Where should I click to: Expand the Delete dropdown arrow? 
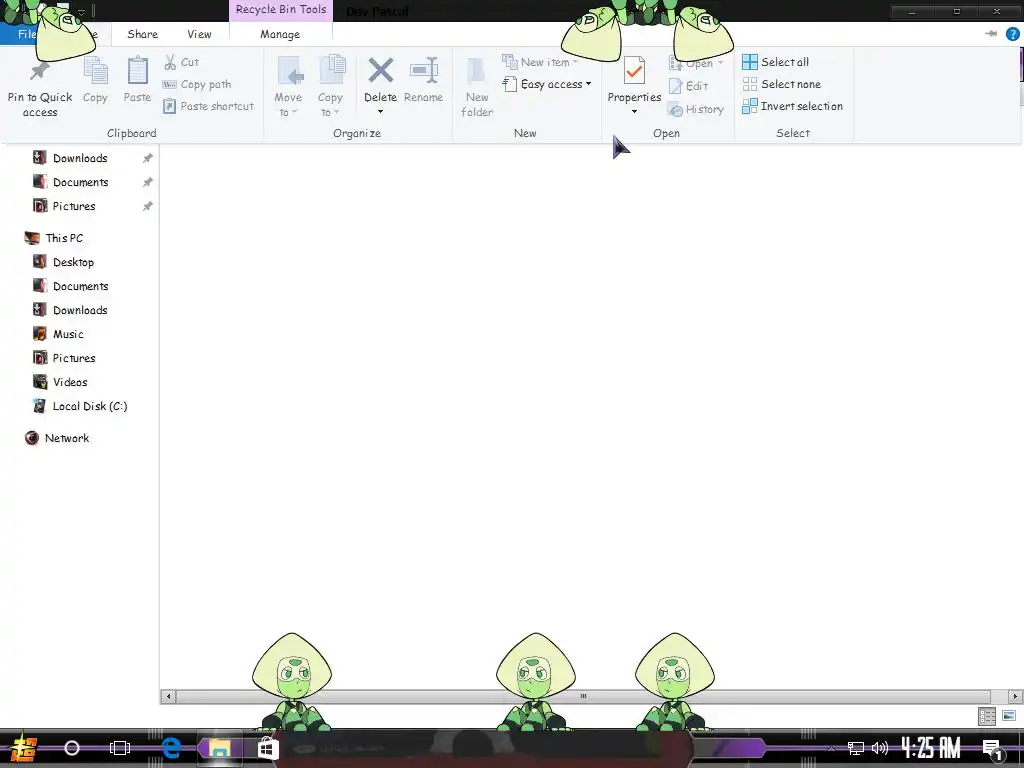[x=380, y=112]
